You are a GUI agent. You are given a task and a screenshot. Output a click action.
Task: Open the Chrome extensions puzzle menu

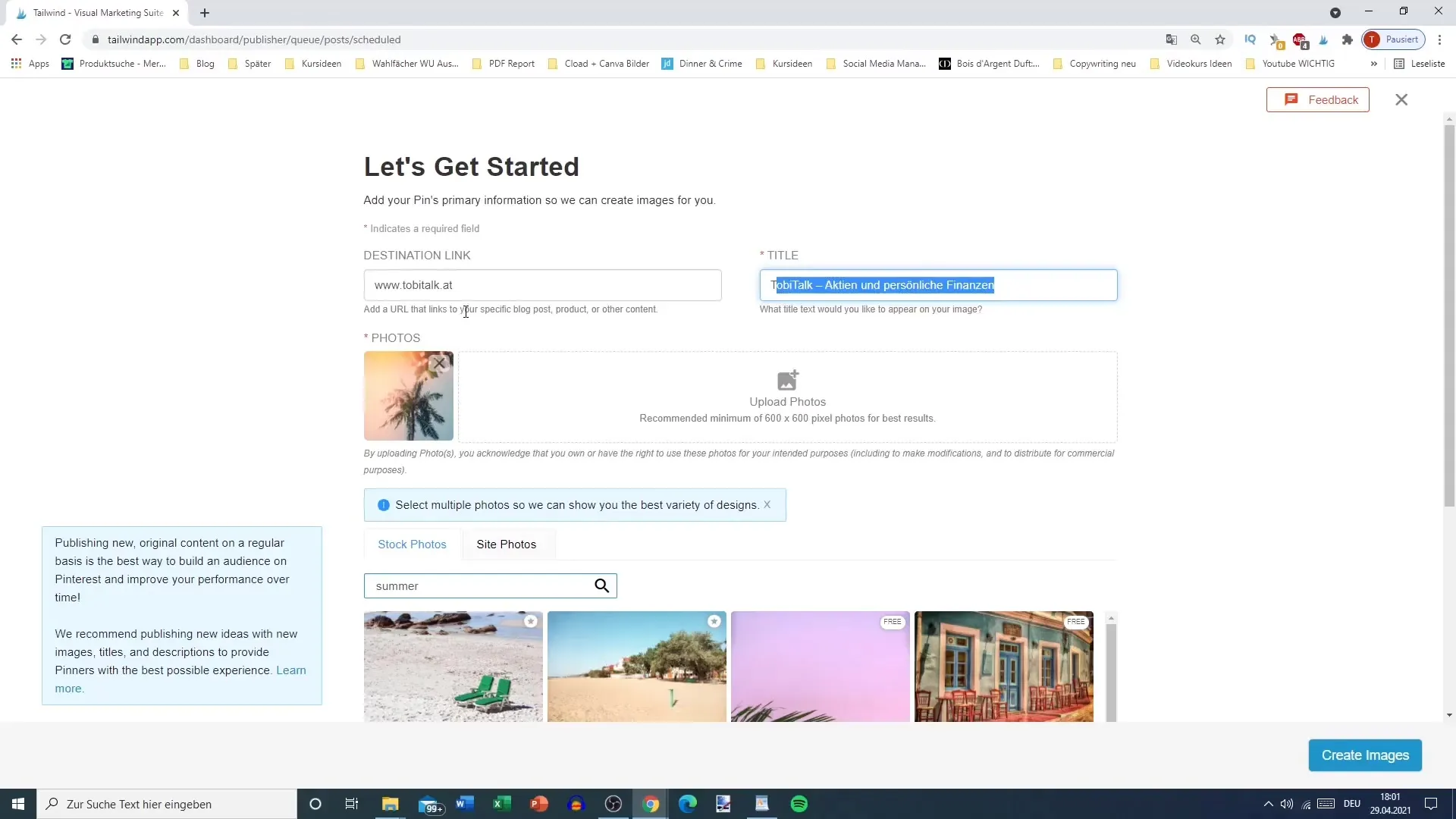point(1348,39)
